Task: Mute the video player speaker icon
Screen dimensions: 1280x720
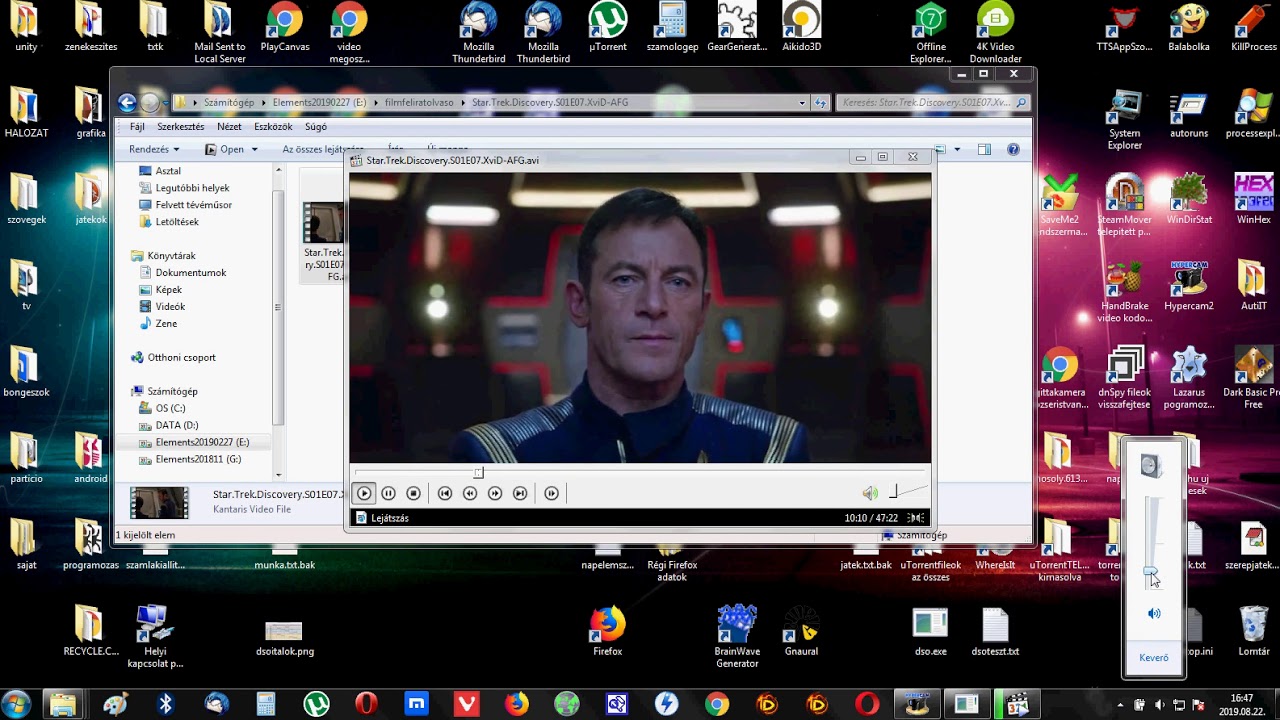Action: pyautogui.click(x=870, y=493)
